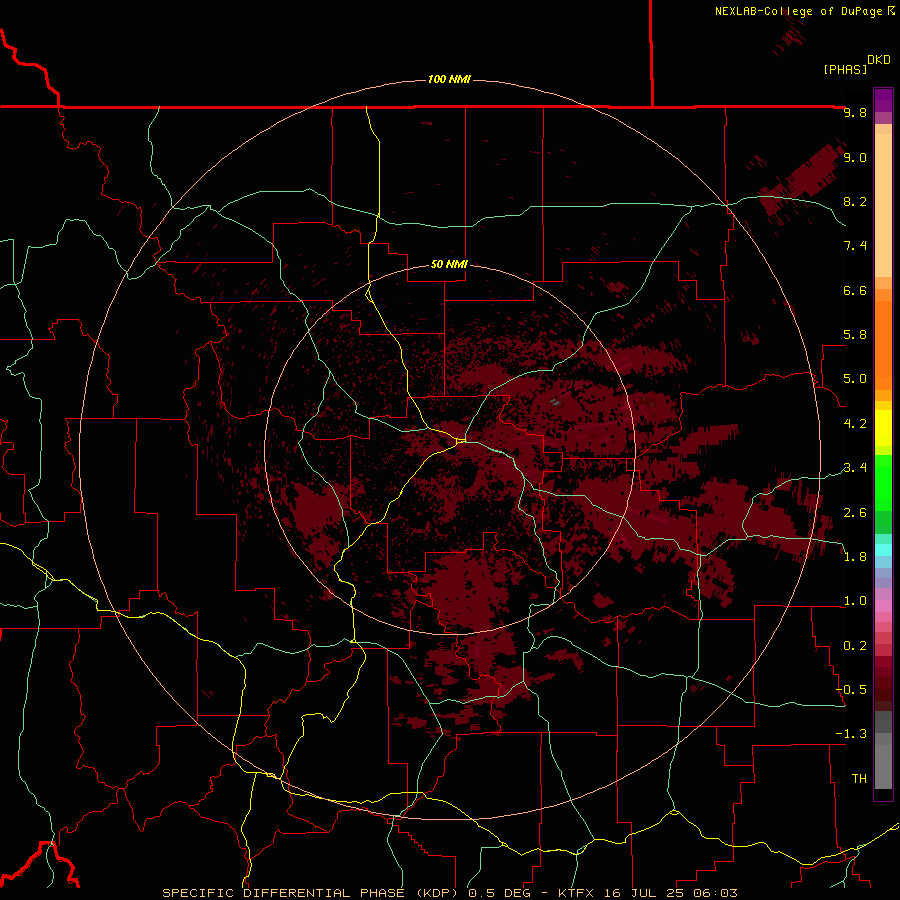Click the 8.2 value on the scale

tap(855, 201)
